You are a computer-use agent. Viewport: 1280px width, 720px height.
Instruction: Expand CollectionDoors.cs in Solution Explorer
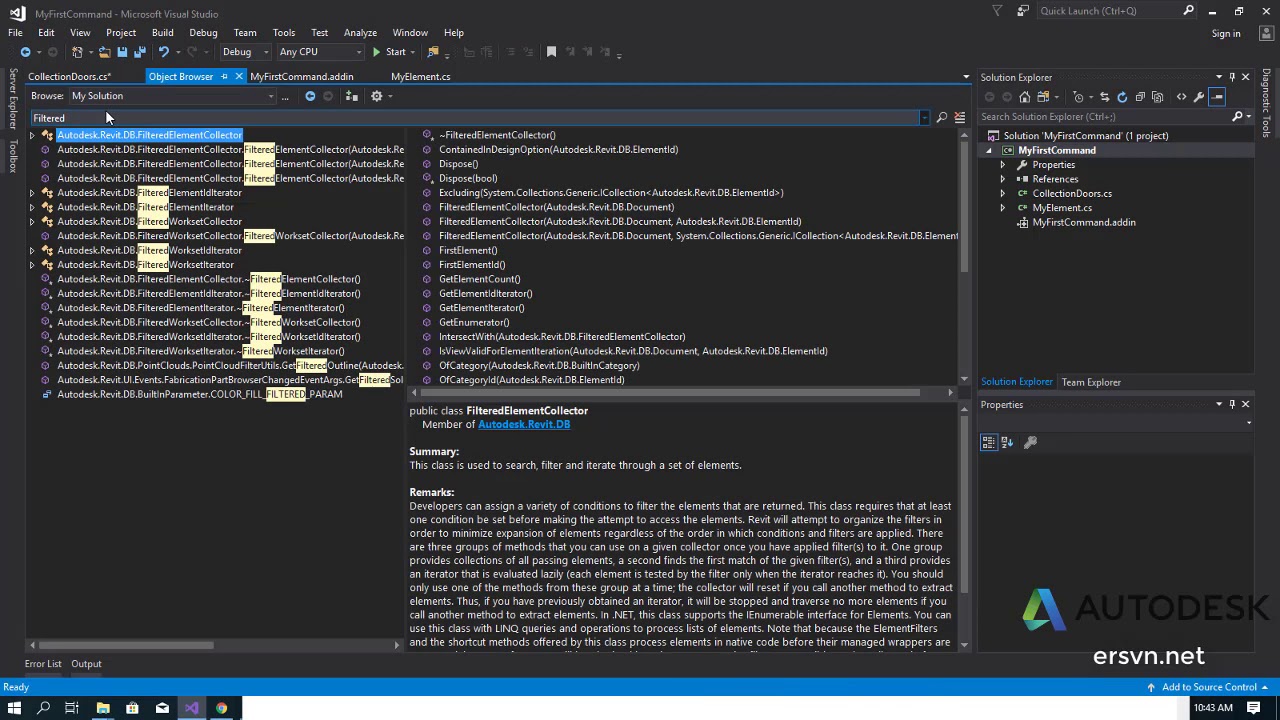click(1003, 194)
